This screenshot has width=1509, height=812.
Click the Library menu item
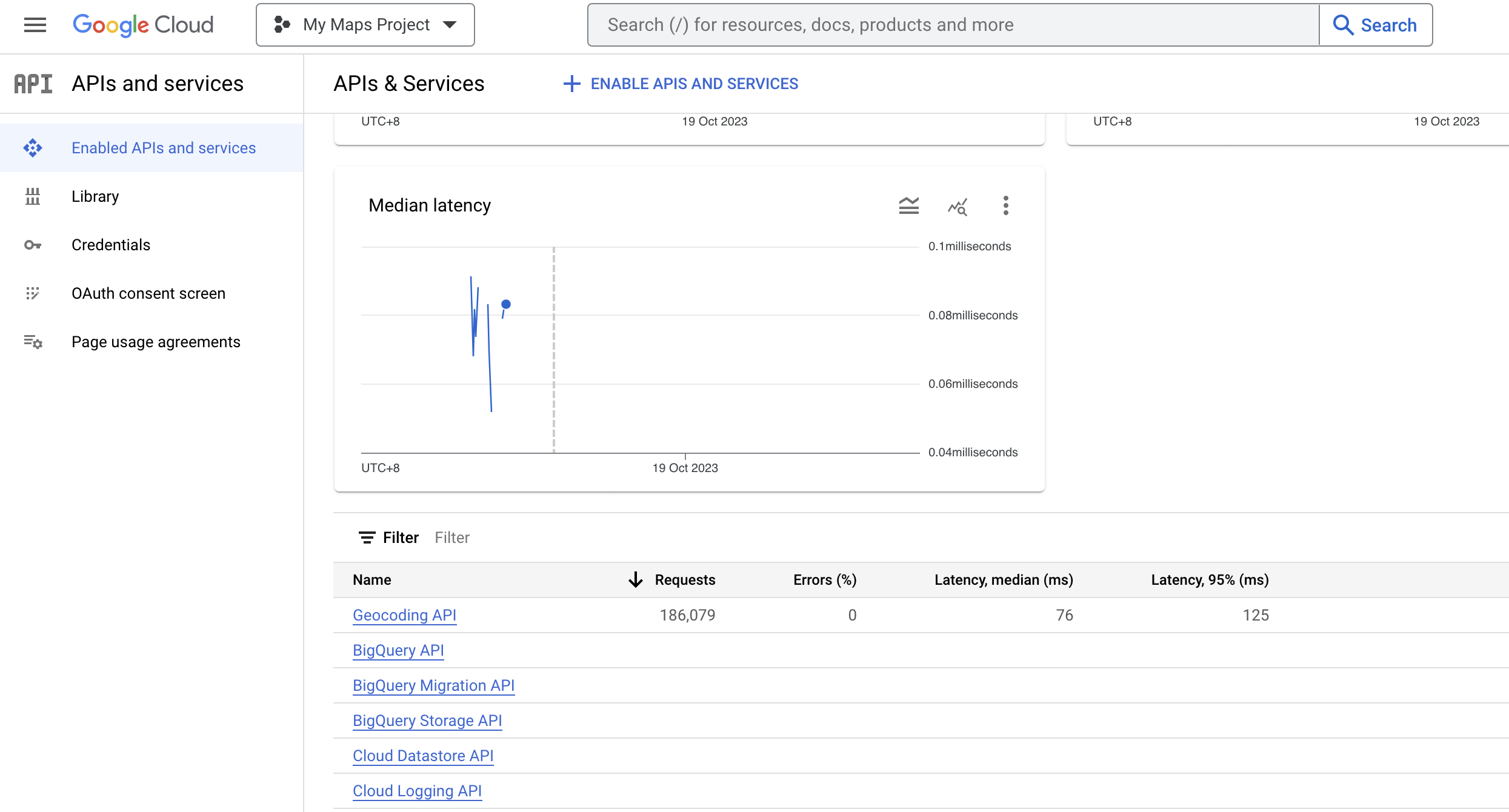coord(96,196)
